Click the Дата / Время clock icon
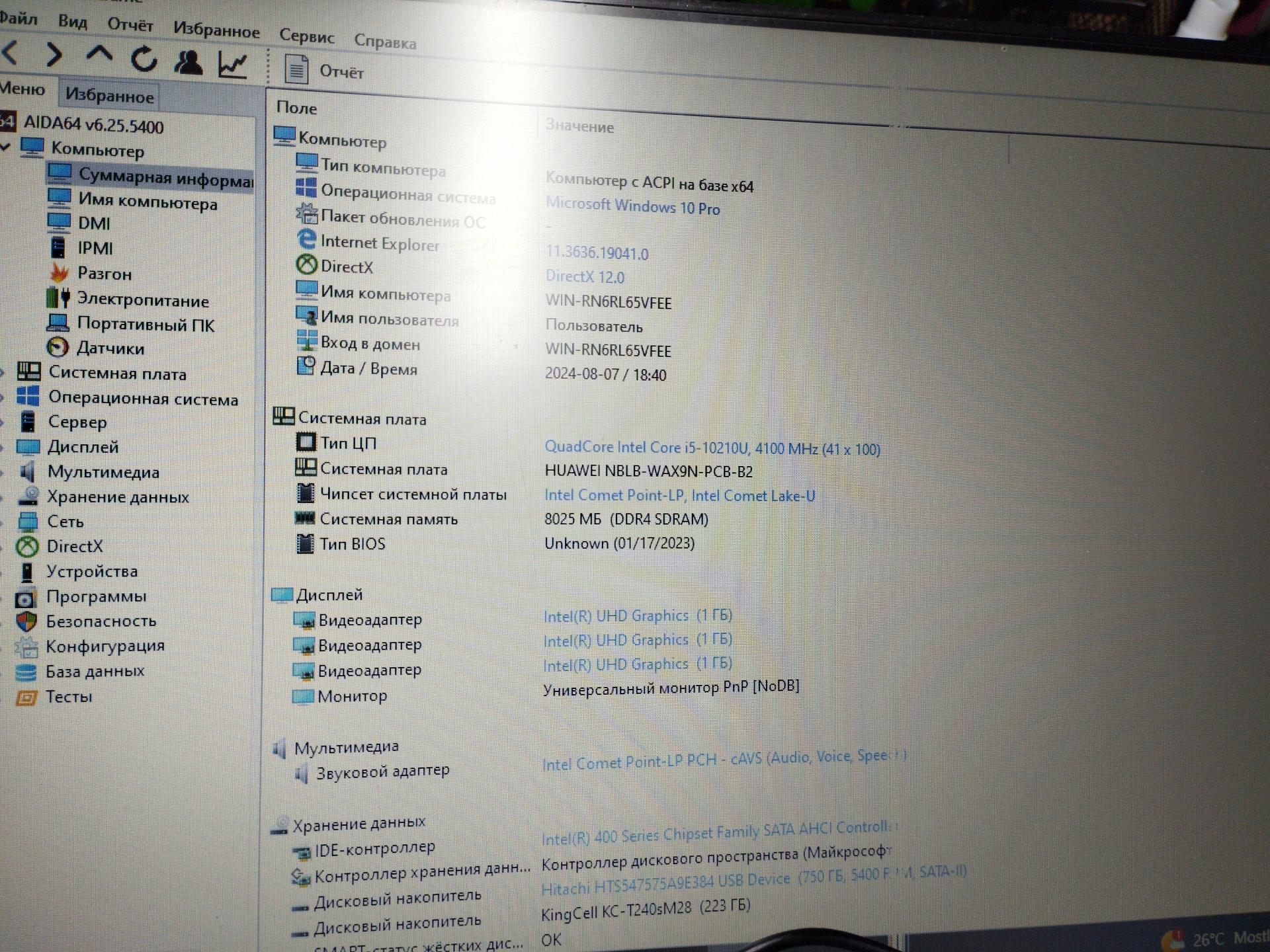Screen dimensions: 1270x952 click(306, 366)
